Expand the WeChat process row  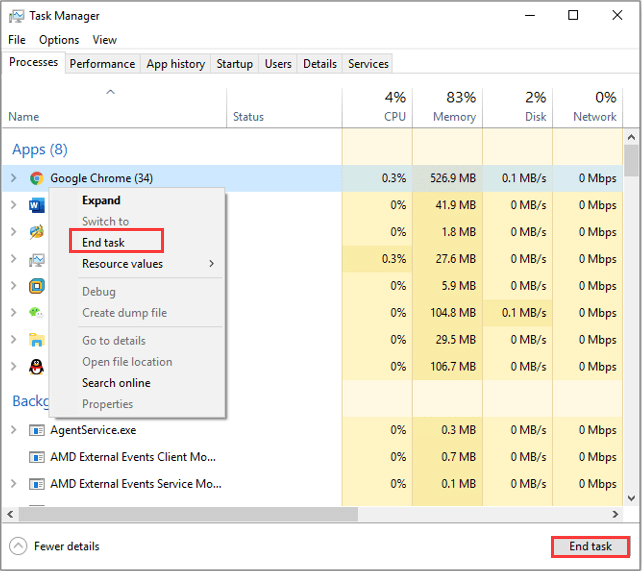(14, 313)
